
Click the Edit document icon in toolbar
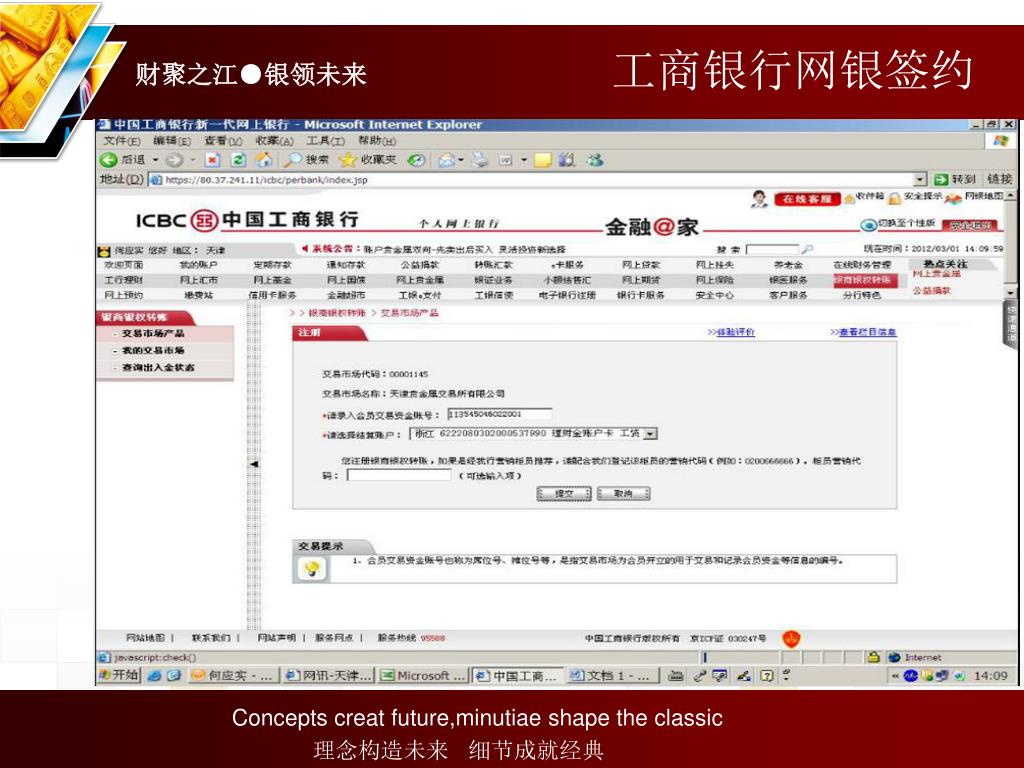(505, 159)
